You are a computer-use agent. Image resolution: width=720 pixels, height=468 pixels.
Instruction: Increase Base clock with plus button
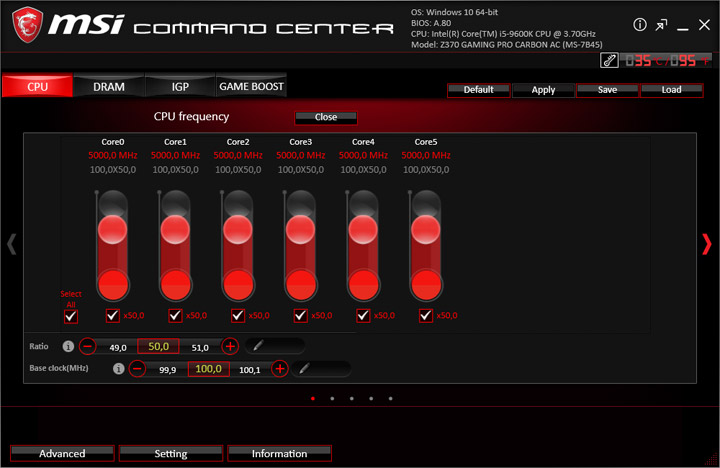click(x=280, y=368)
